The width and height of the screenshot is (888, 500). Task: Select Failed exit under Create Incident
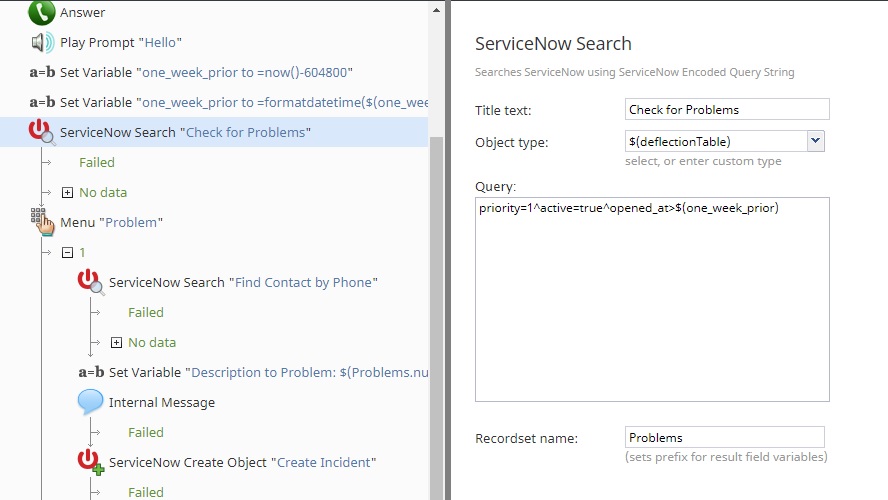coord(146,493)
